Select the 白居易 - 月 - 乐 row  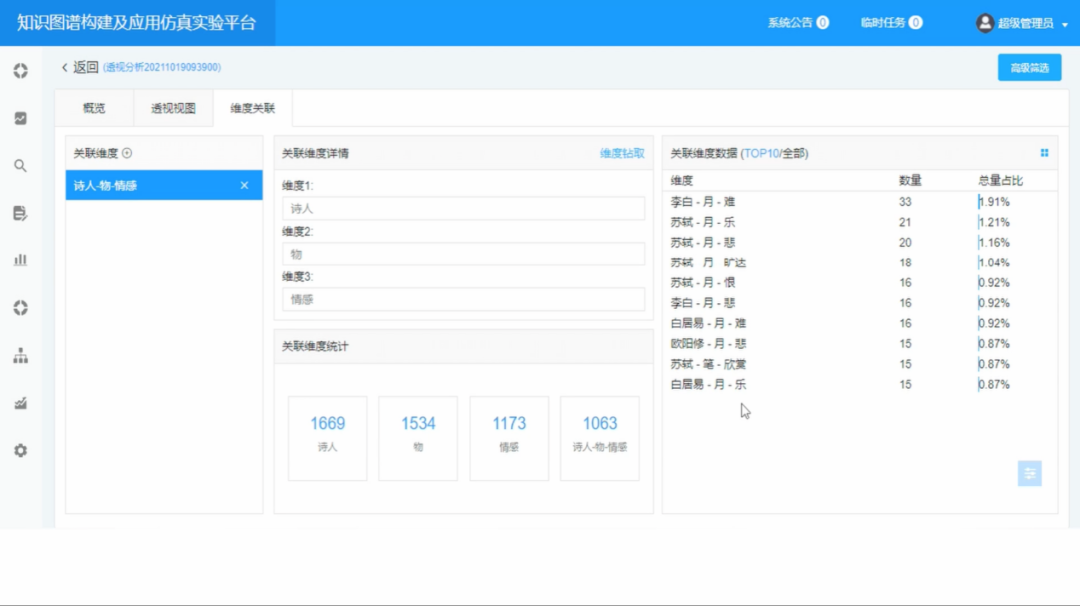tap(860, 384)
